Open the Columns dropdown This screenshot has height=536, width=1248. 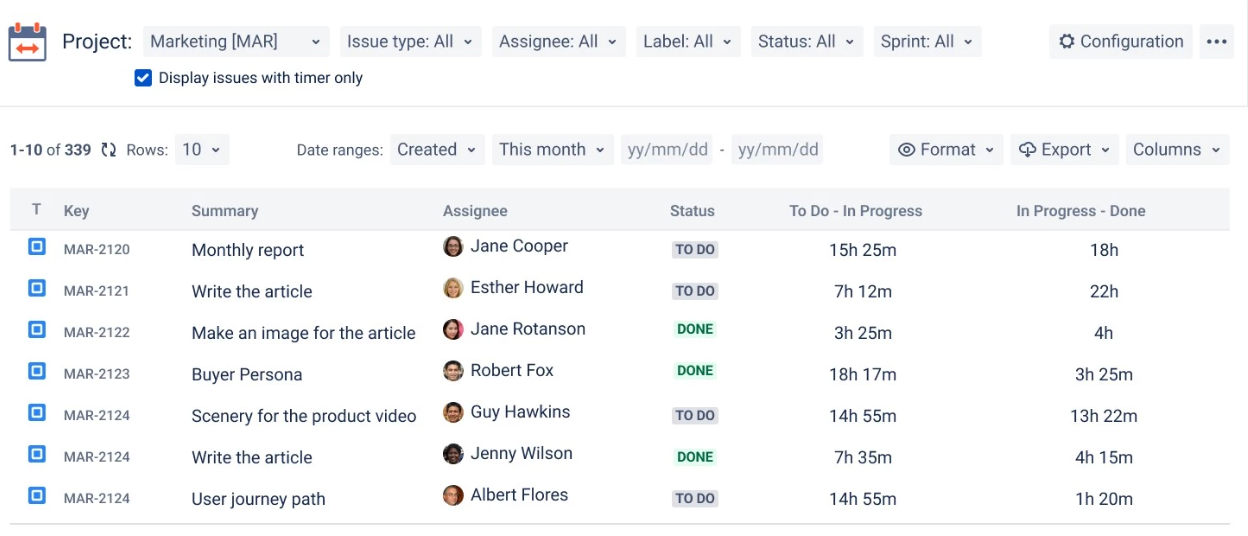(x=1177, y=150)
